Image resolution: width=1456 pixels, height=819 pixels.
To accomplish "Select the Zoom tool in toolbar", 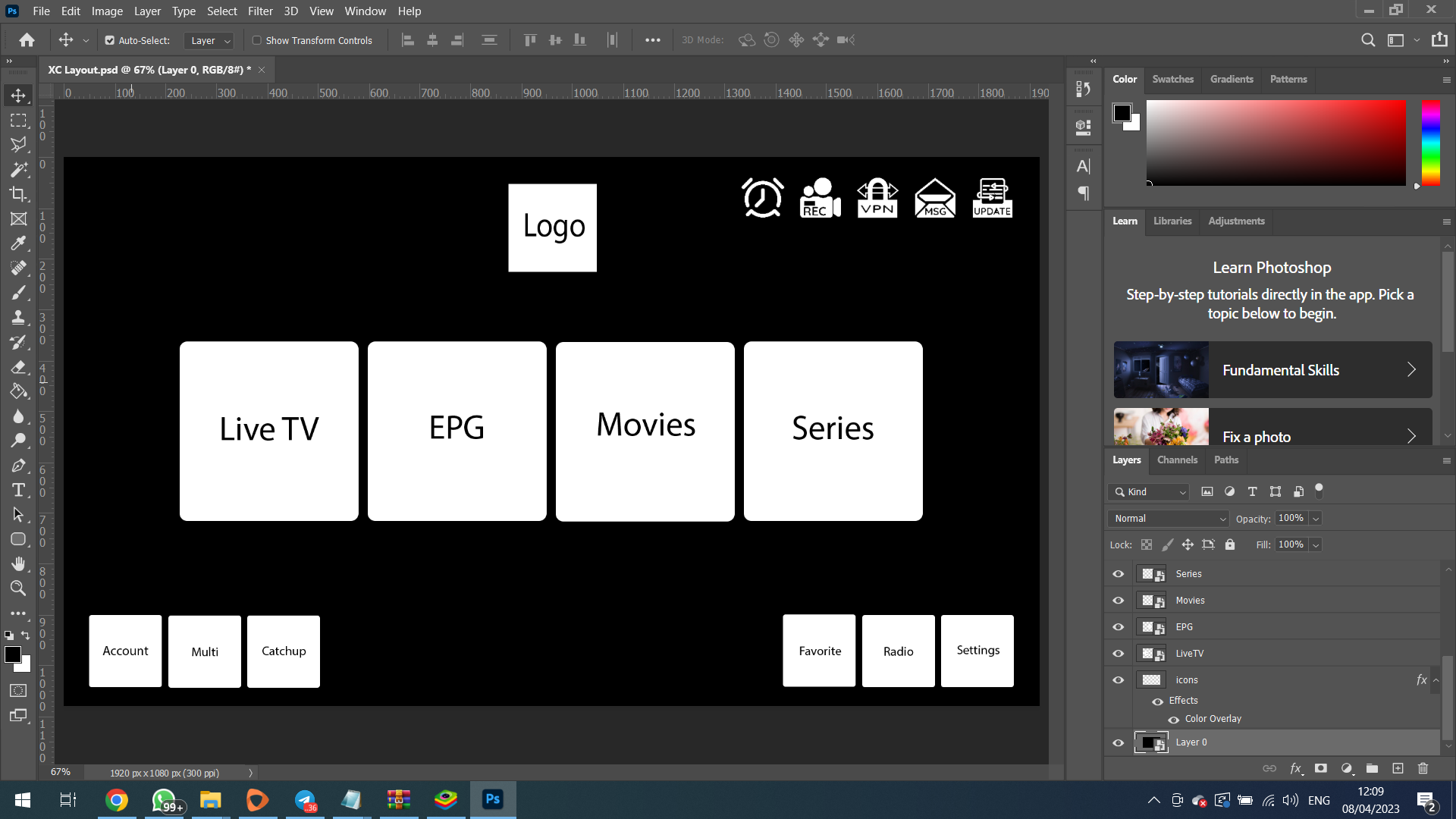I will coord(18,588).
